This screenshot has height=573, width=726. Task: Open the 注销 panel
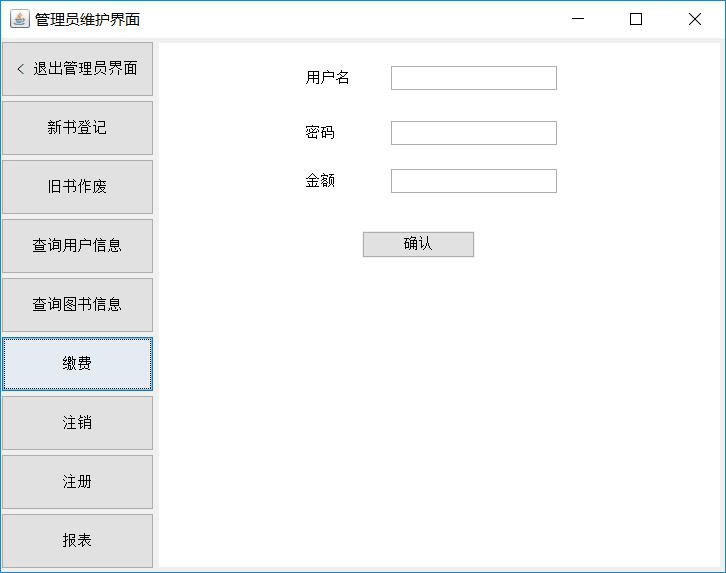[77, 423]
